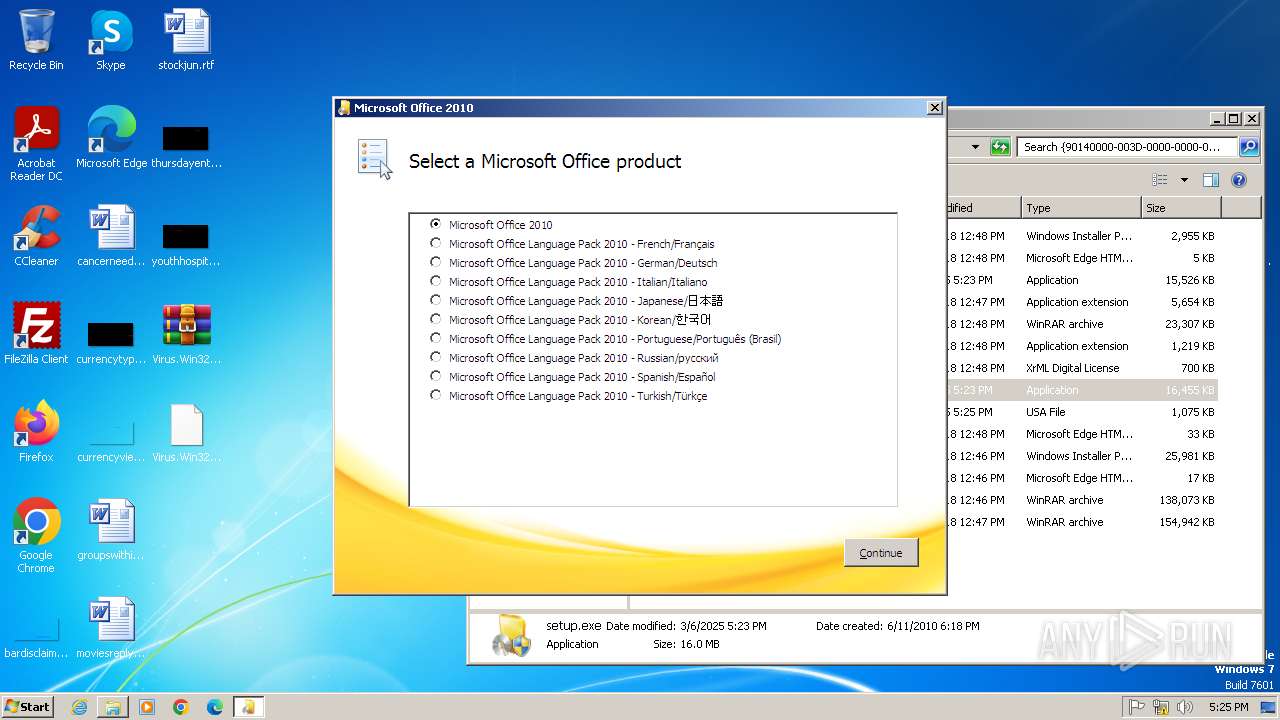Select the 2,955 KB Windows Installer row

1082,236
